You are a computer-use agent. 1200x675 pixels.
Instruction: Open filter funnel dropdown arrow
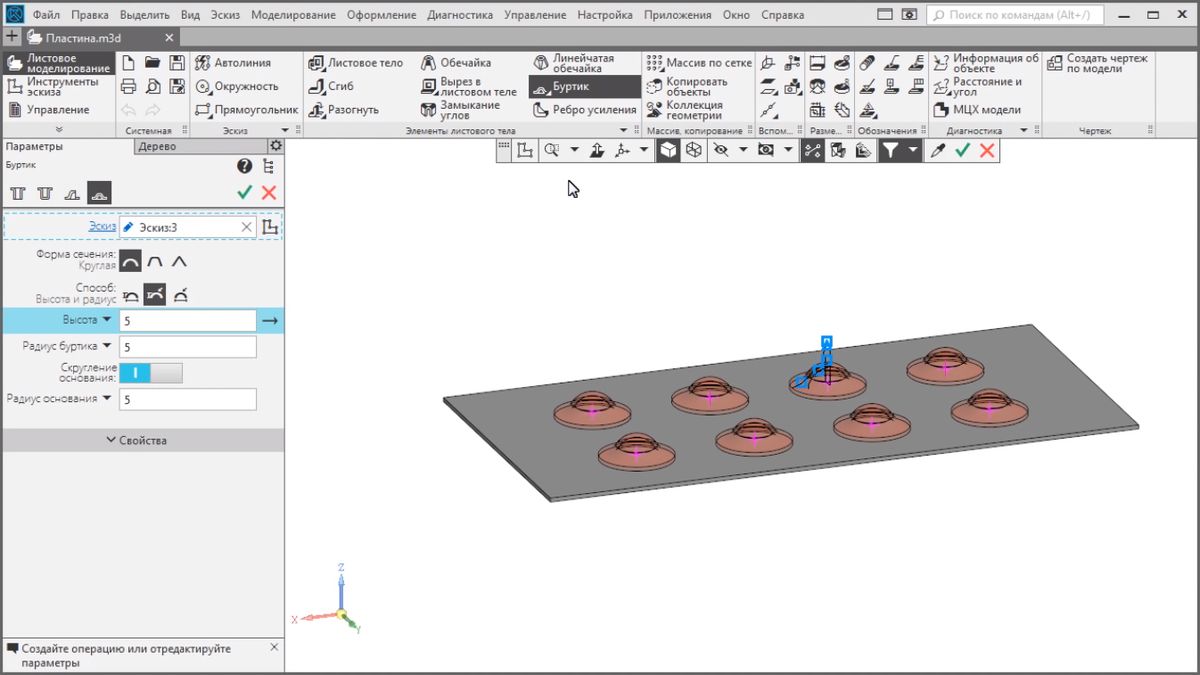[913, 150]
